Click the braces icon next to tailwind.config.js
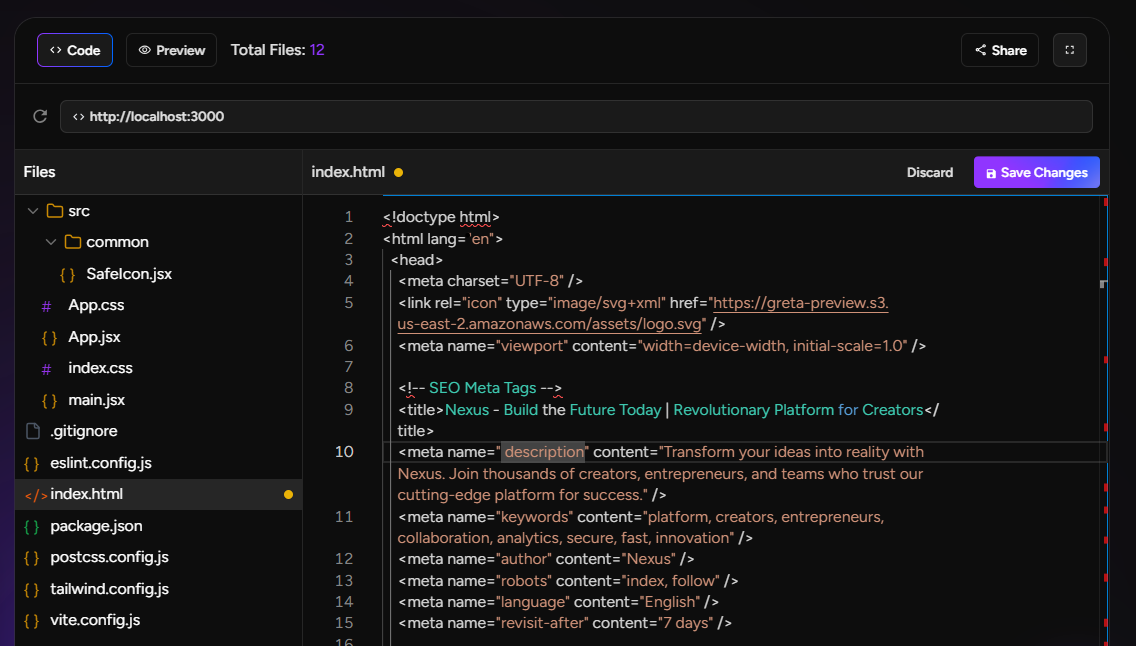The height and width of the screenshot is (646, 1136). (x=31, y=590)
